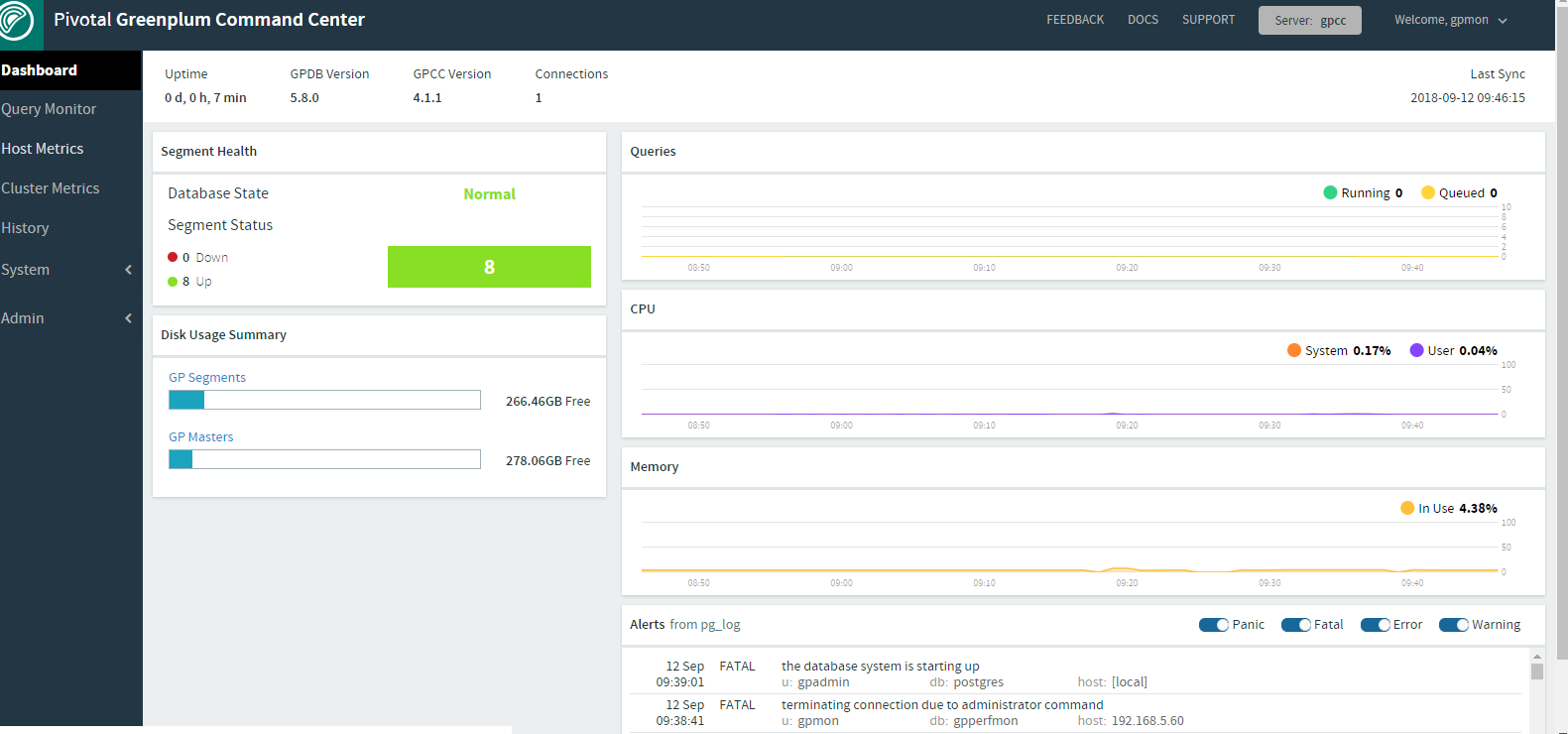This screenshot has width=1568, height=734.
Task: Click the yellow Queued legend dot
Action: (1428, 192)
